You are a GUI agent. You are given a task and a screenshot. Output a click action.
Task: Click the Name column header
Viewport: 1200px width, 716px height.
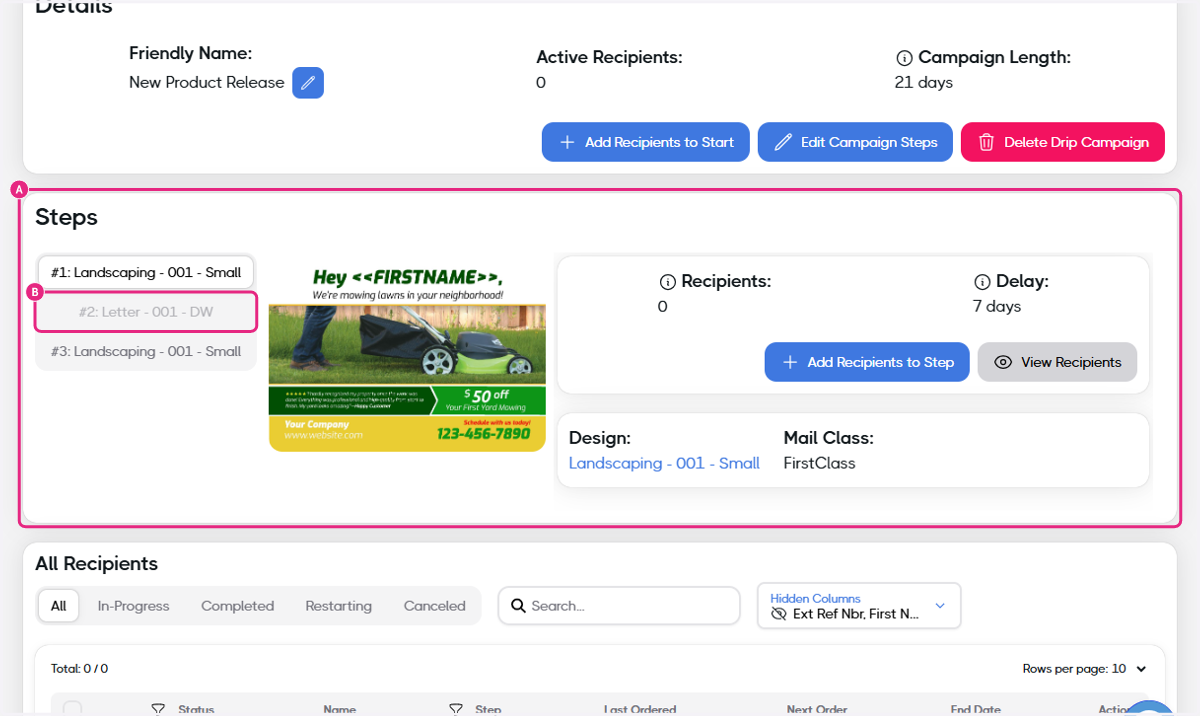pos(340,709)
